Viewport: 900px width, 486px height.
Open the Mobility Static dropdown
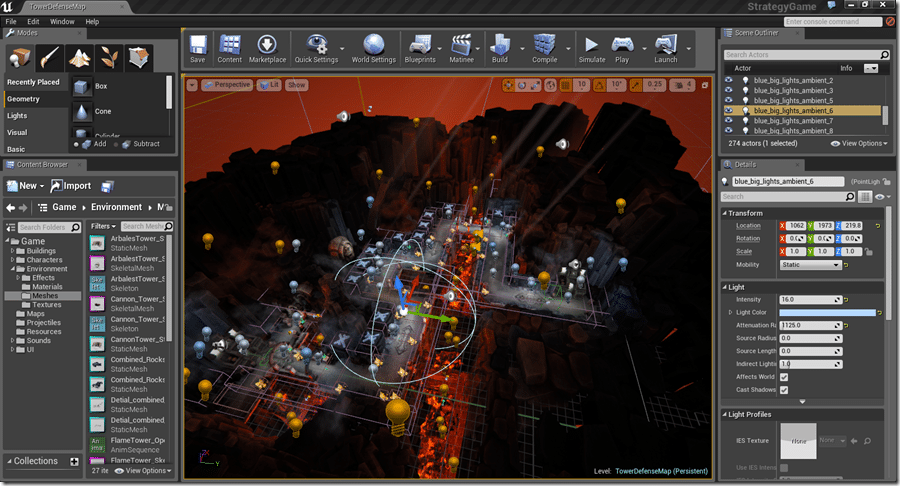810,265
